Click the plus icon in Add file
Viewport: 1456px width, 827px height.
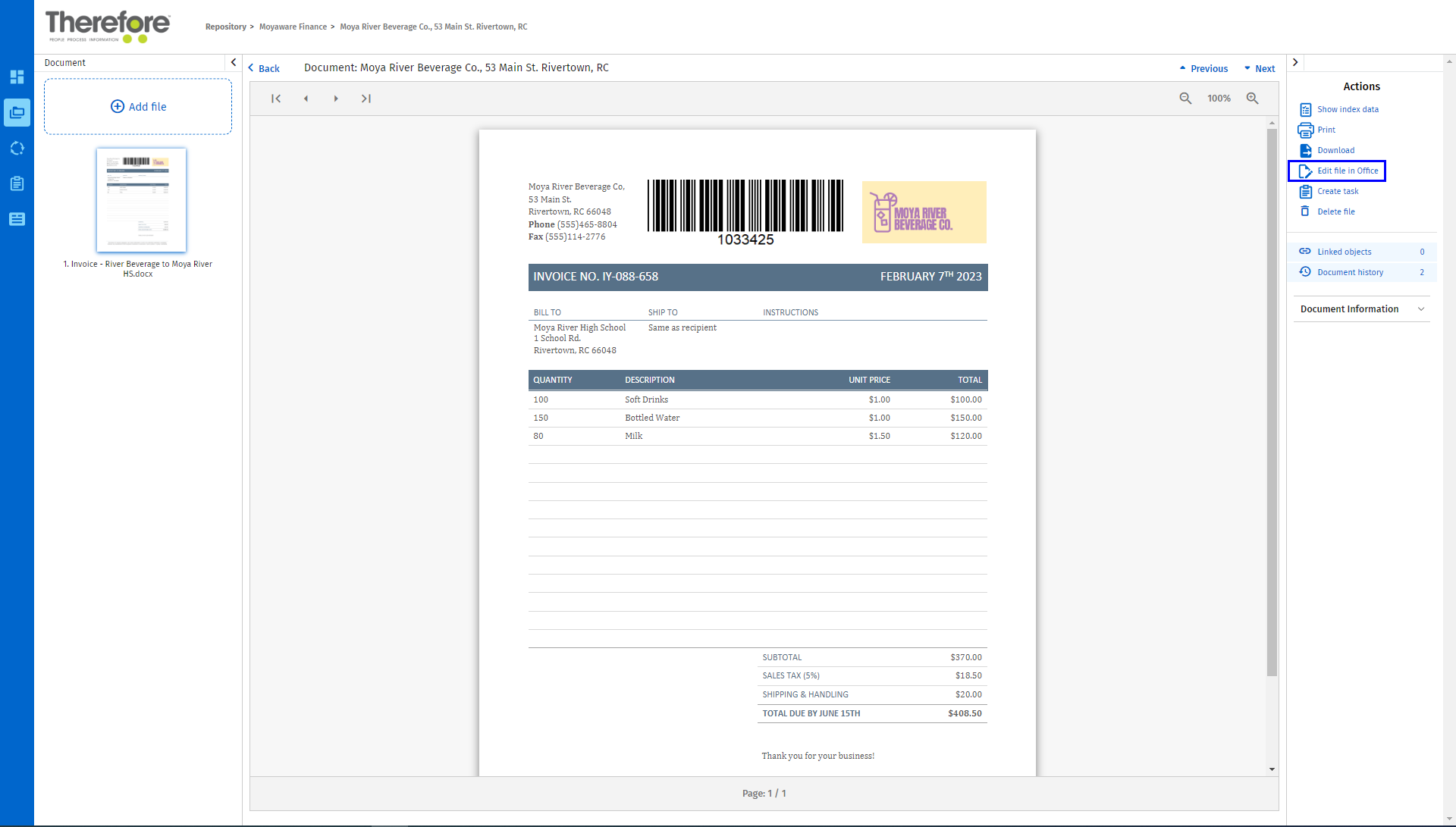[117, 107]
